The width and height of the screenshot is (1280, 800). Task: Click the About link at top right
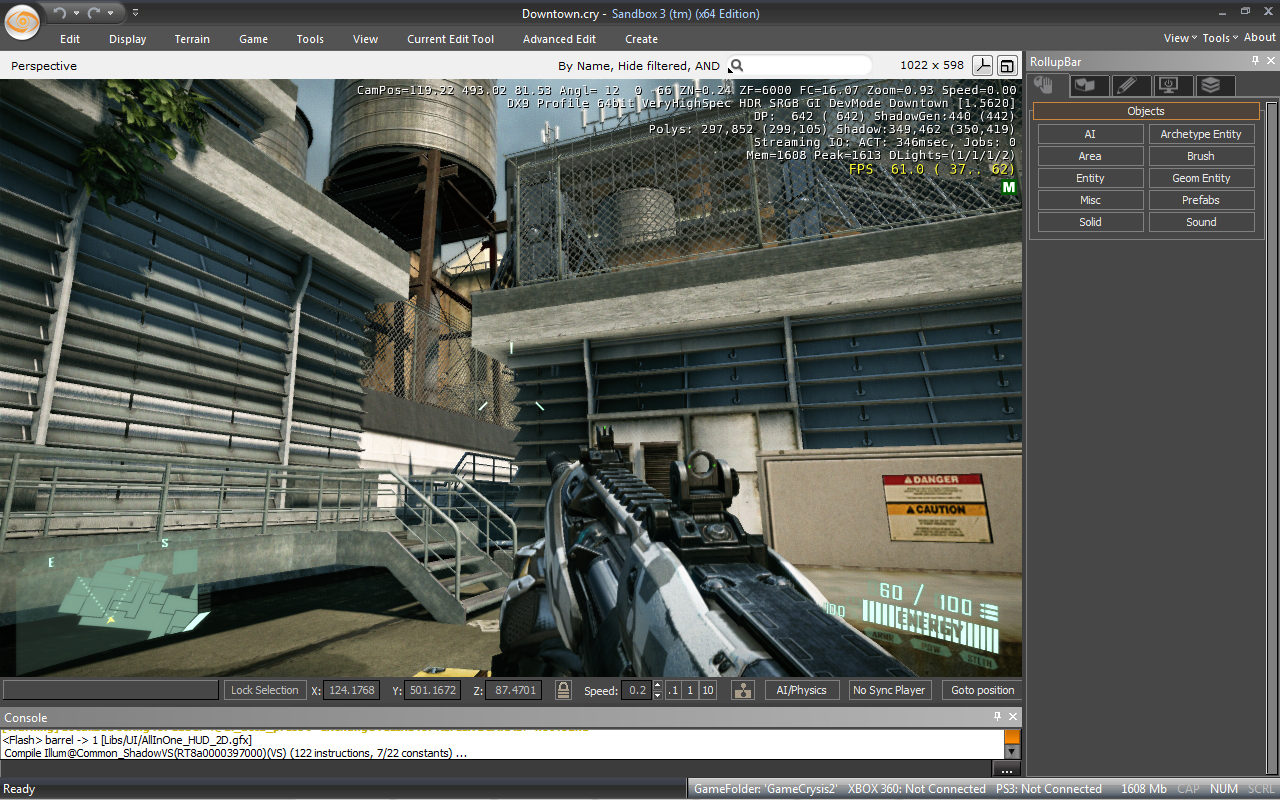coord(1260,38)
